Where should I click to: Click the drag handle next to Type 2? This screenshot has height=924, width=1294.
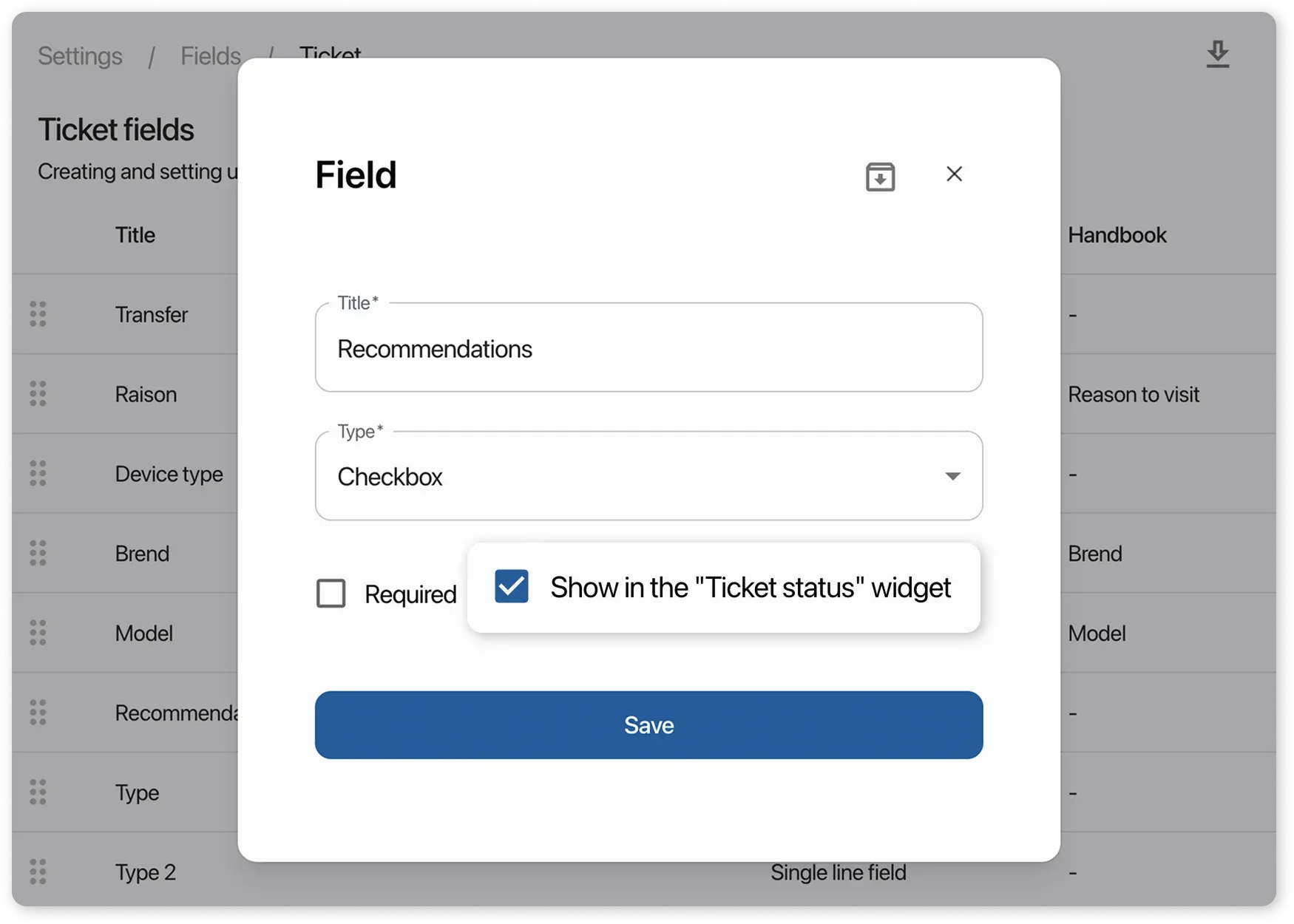coord(38,872)
